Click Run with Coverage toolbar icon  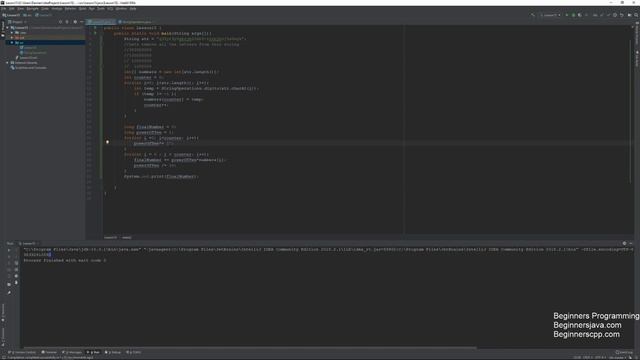(x=580, y=15)
